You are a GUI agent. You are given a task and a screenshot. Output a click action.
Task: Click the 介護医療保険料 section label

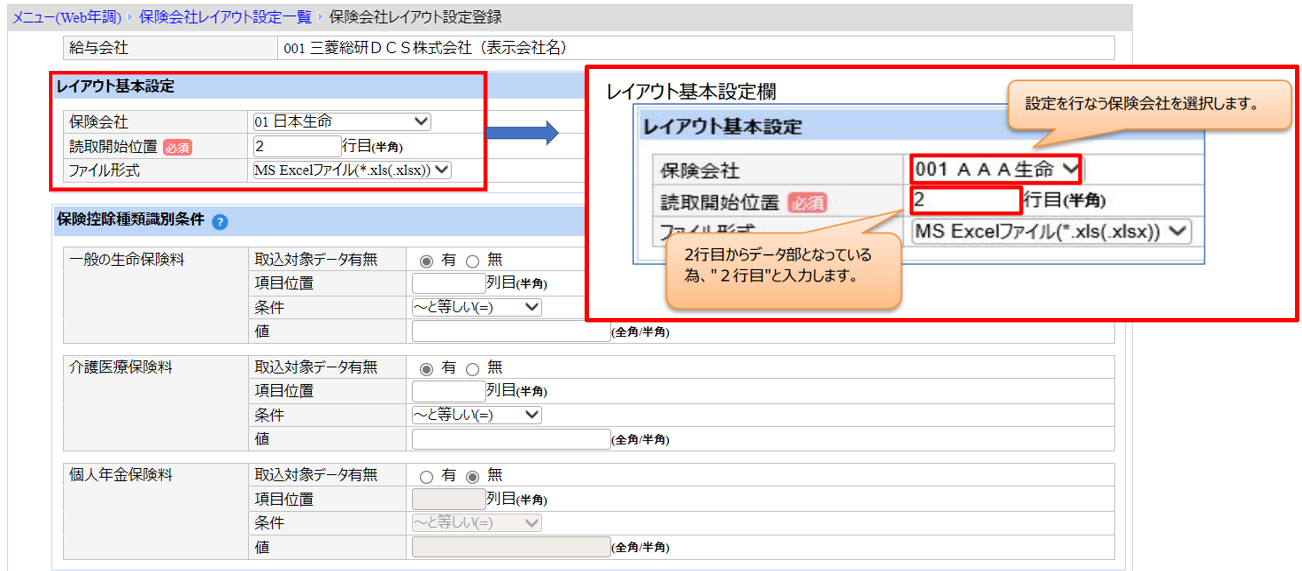pyautogui.click(x=120, y=367)
